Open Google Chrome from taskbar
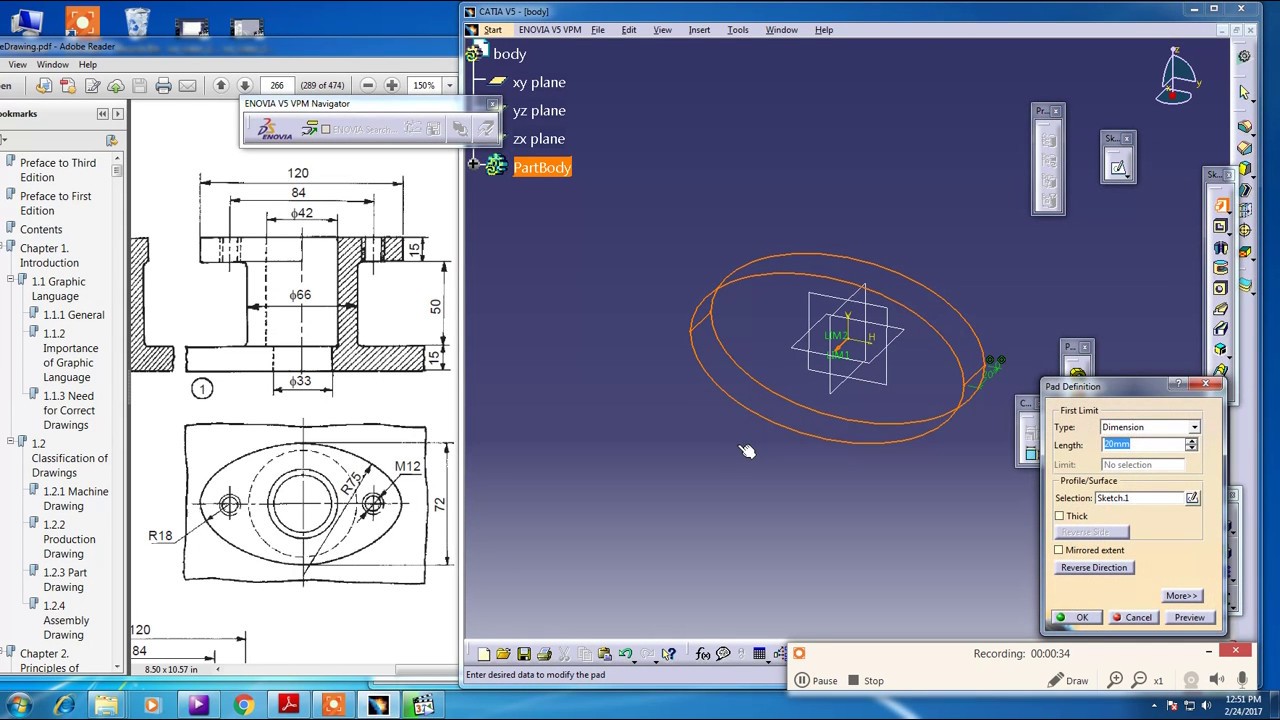The width and height of the screenshot is (1280, 720). coord(243,706)
